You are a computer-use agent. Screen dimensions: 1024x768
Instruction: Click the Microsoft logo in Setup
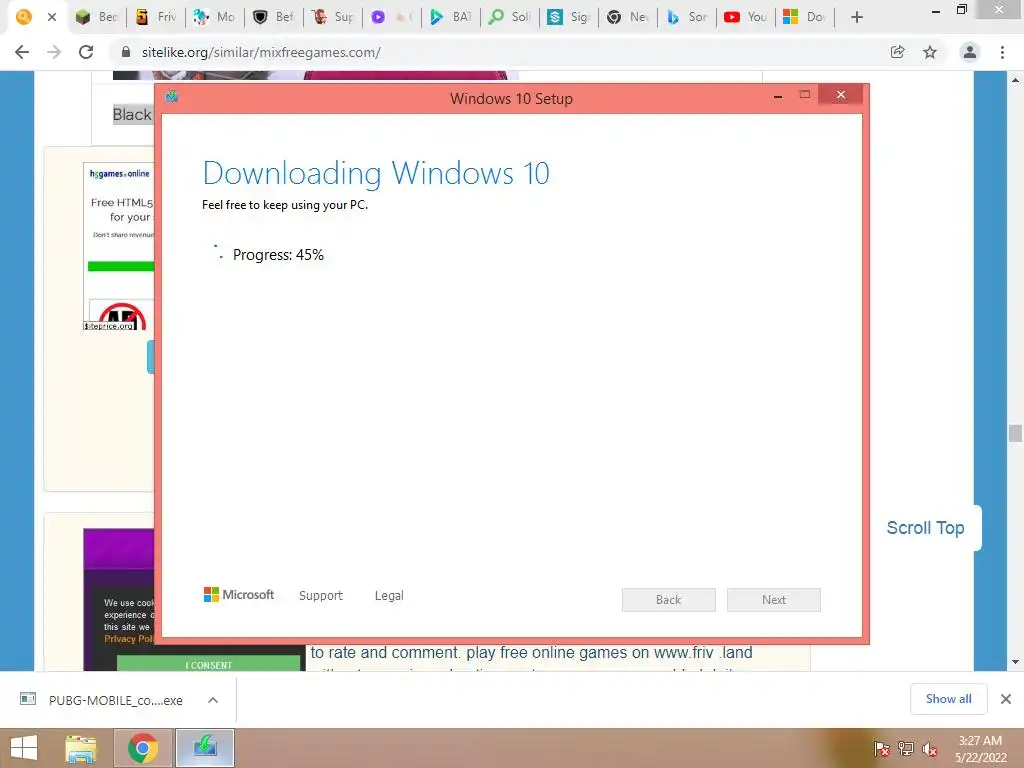pyautogui.click(x=239, y=595)
